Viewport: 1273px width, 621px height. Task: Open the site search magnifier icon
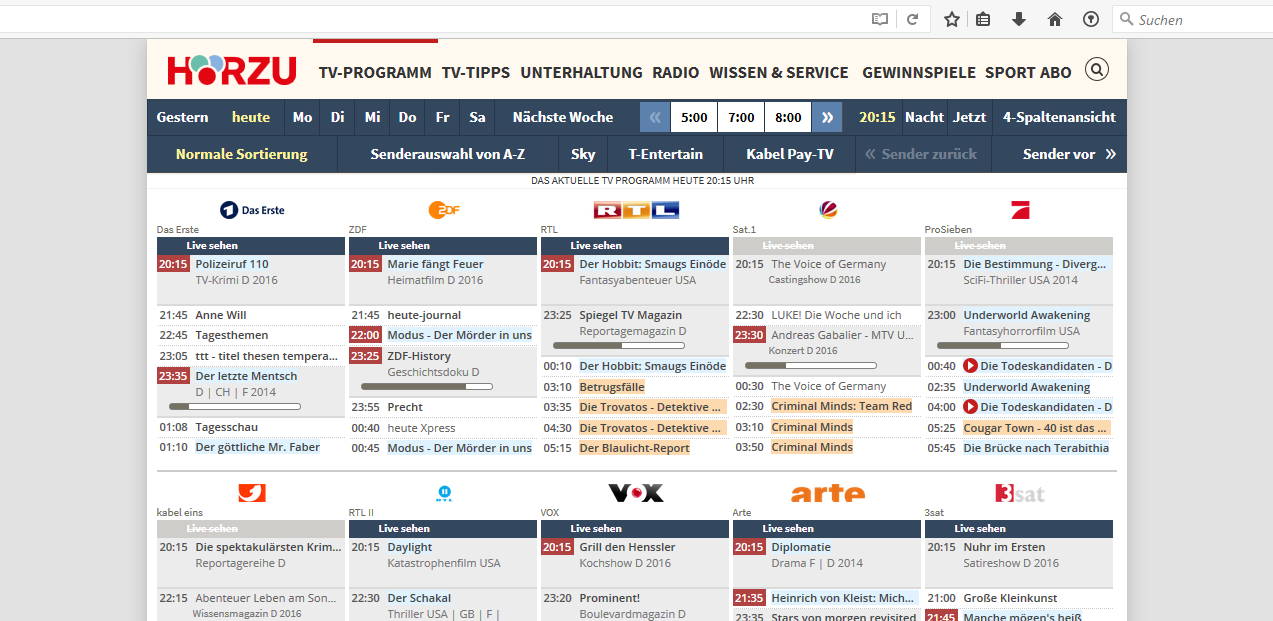(1097, 70)
